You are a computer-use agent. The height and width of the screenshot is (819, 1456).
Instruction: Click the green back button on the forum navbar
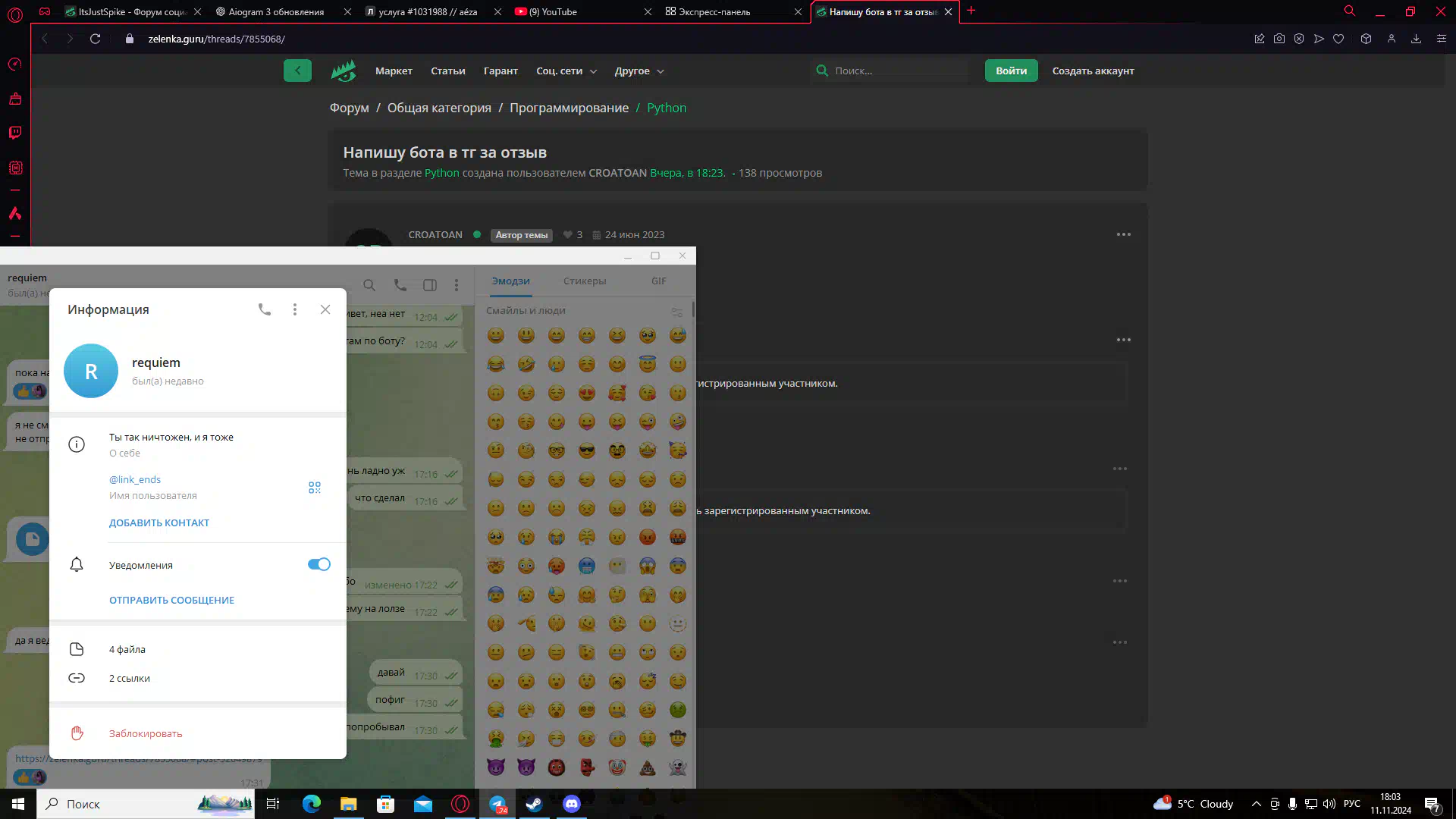point(297,71)
